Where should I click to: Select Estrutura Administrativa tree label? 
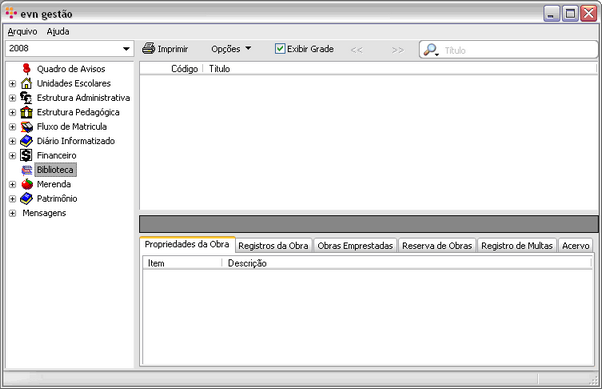[x=83, y=98]
